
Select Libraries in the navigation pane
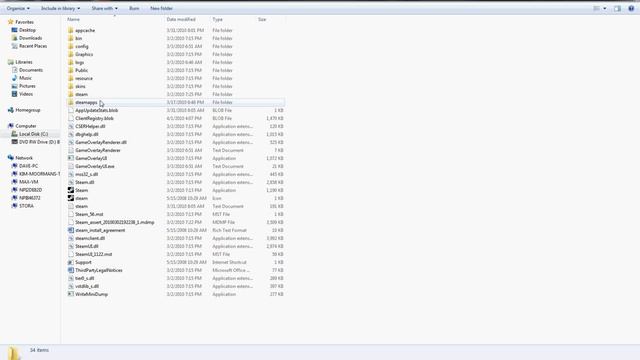[24, 62]
